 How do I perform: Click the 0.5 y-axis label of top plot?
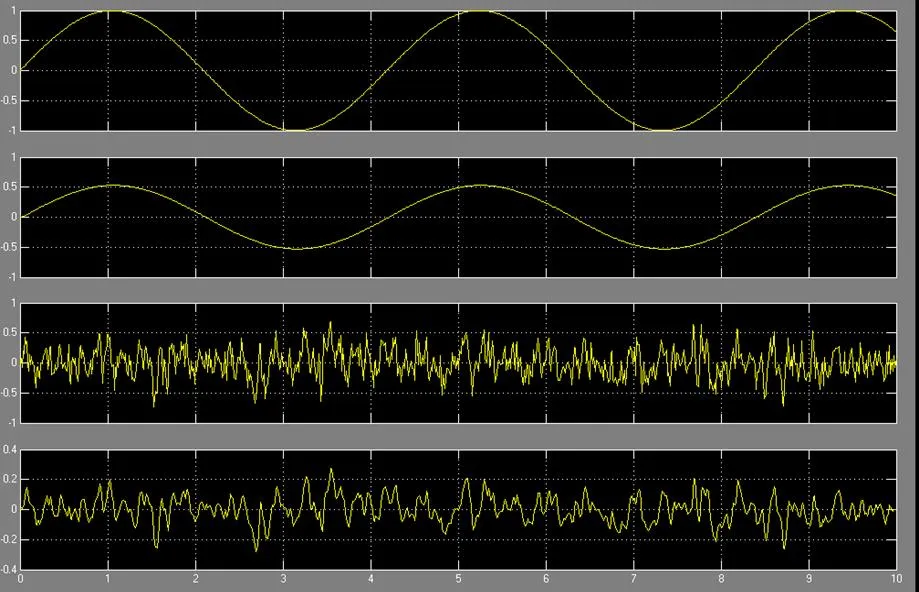tap(10, 40)
